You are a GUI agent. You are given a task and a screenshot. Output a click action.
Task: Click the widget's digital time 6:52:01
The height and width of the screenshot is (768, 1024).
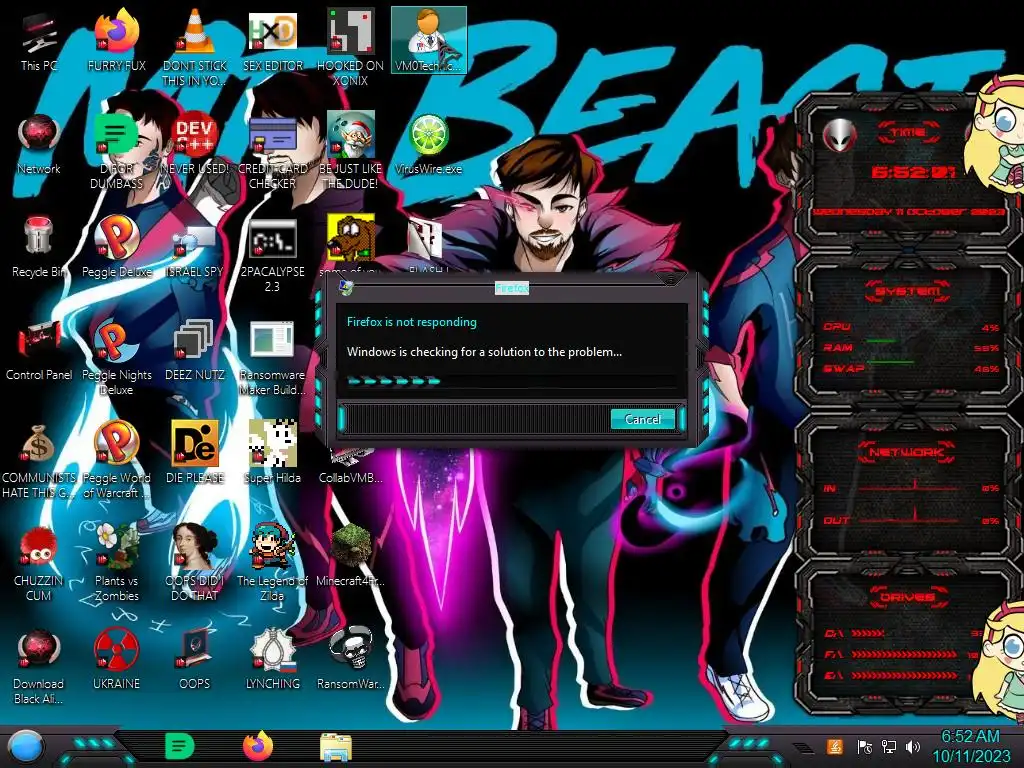[x=913, y=172]
